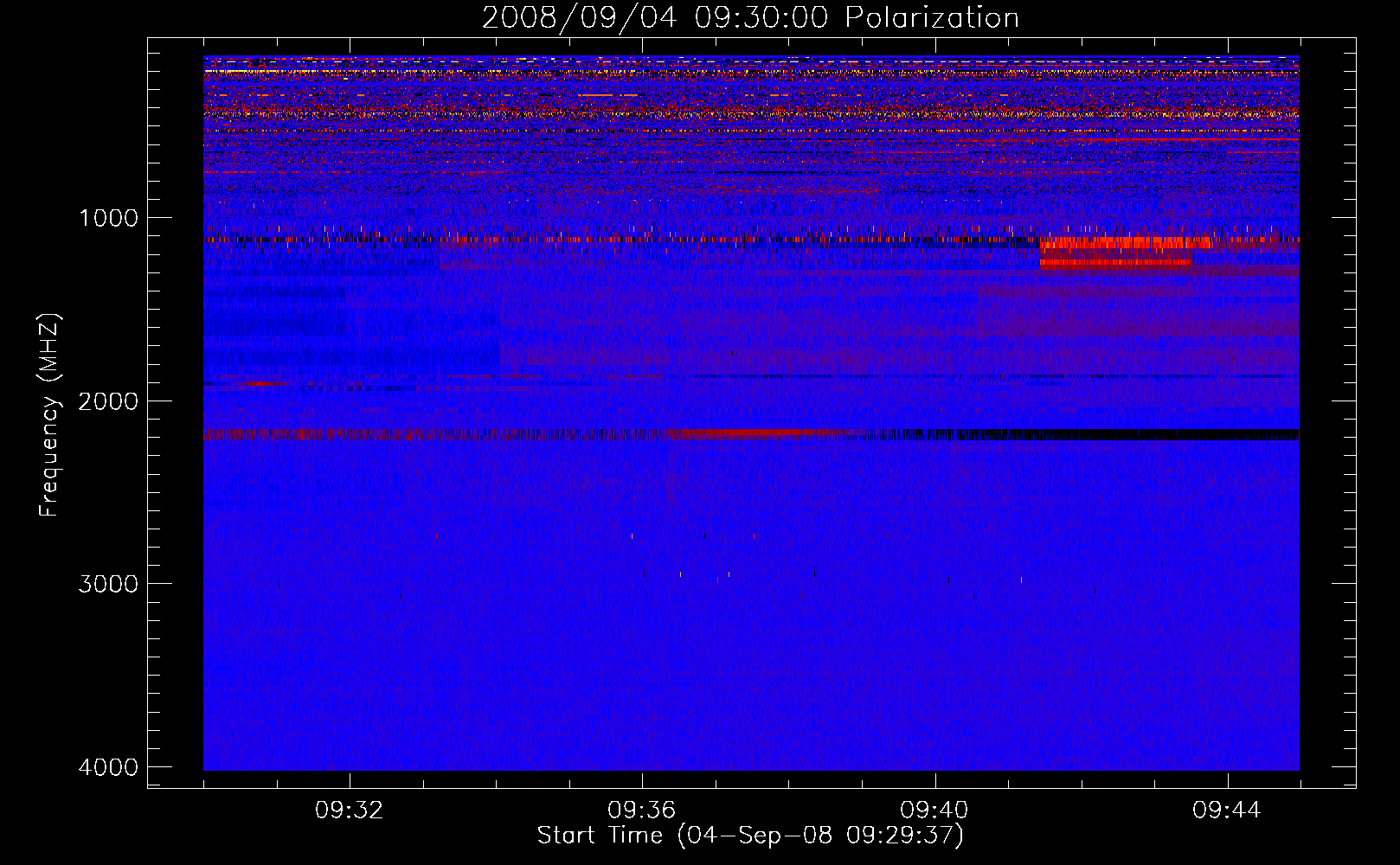Select the '4000' frequency axis label
This screenshot has width=1400, height=865.
(108, 767)
